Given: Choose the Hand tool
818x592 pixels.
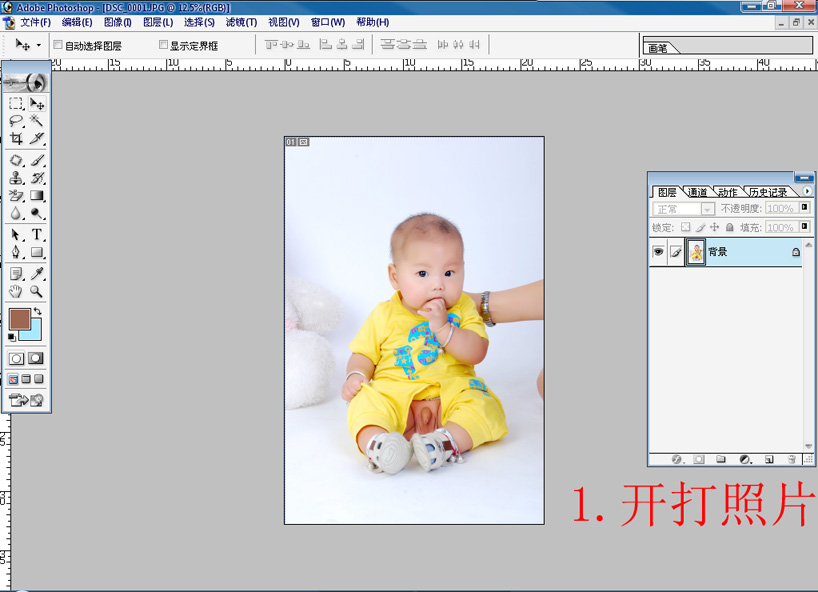Looking at the screenshot, I should [x=16, y=292].
